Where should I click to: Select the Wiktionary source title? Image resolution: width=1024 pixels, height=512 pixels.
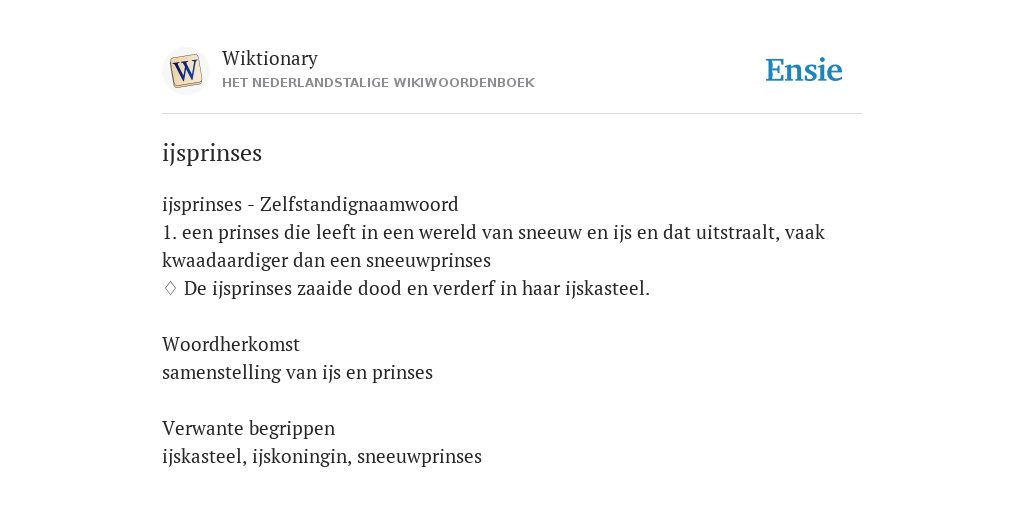pos(270,58)
